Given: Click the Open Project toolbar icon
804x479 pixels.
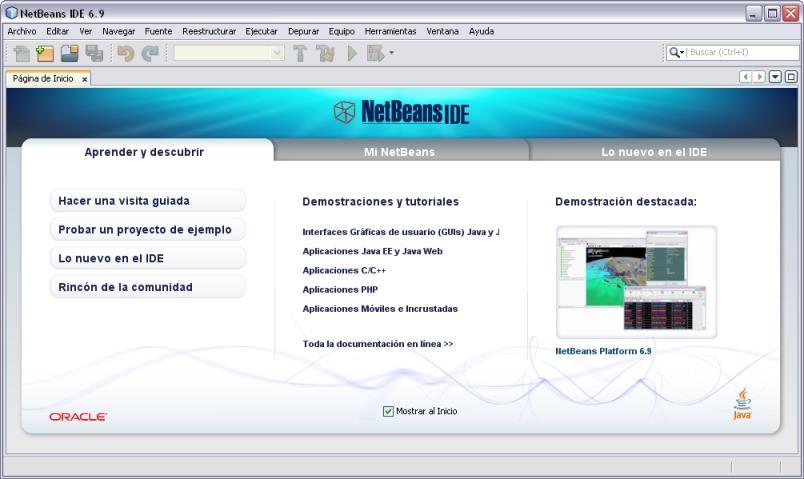Looking at the screenshot, I should click(x=70, y=53).
